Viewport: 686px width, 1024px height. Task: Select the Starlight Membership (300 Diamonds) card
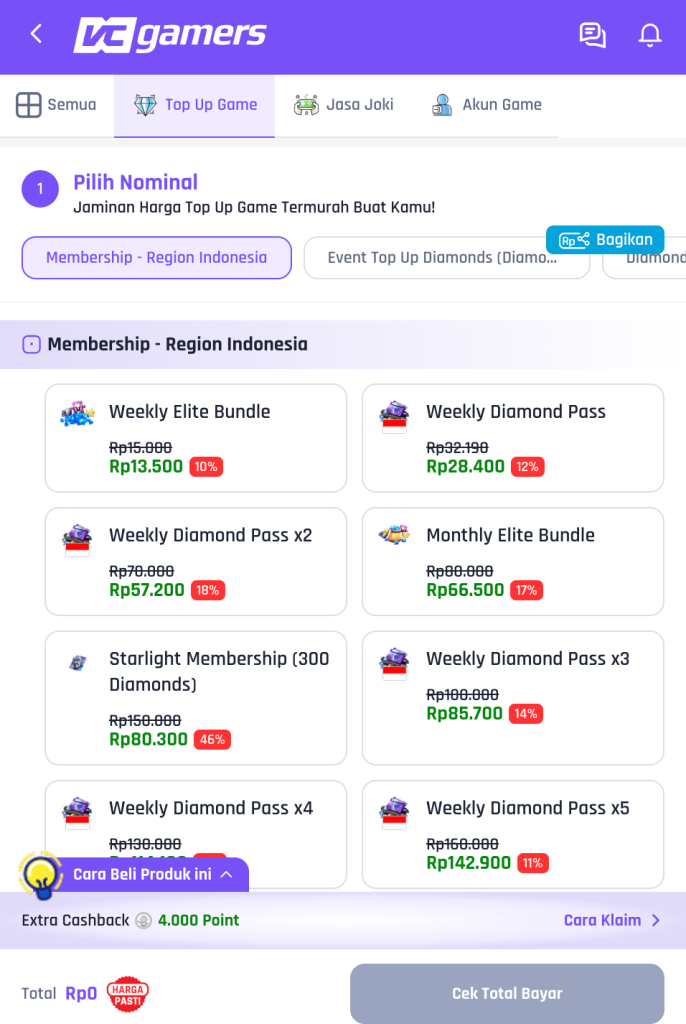(x=196, y=697)
